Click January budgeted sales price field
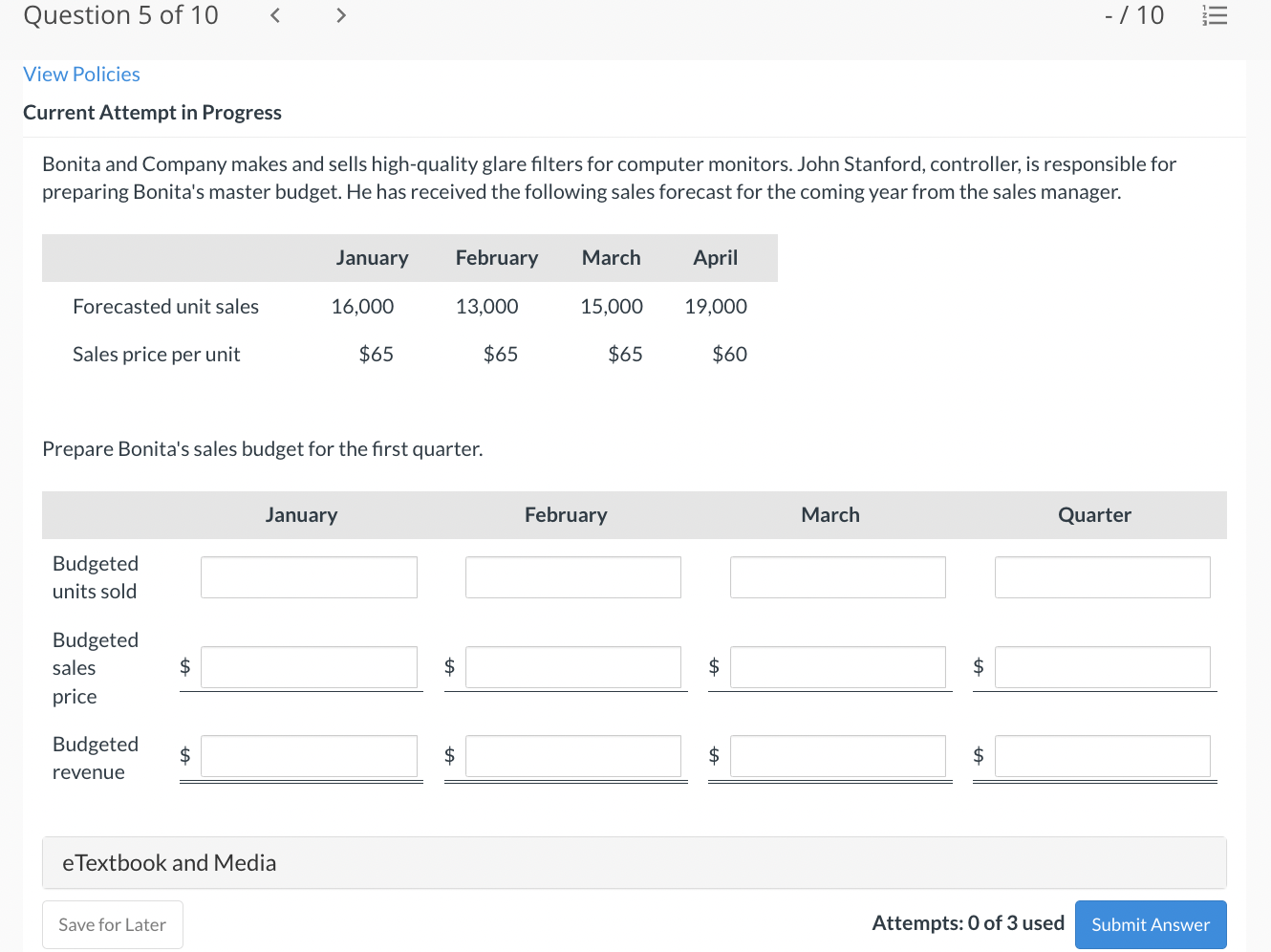 point(309,667)
